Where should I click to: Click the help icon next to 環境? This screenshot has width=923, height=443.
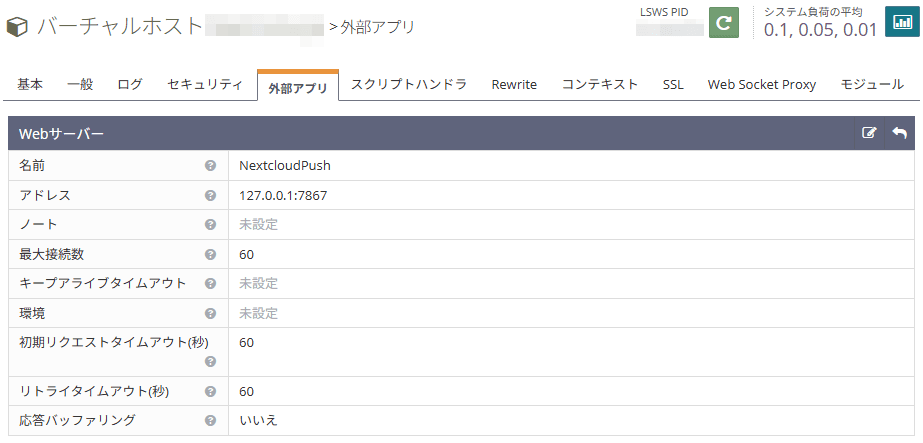point(210,314)
